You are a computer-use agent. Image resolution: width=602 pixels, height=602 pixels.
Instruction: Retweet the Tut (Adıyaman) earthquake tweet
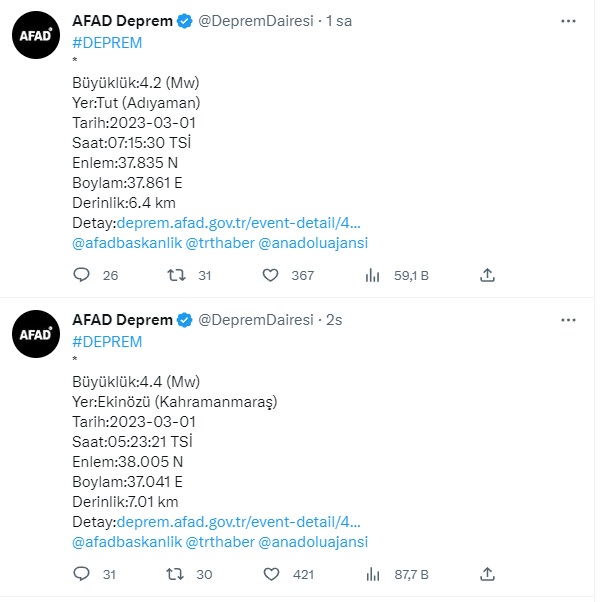pos(176,275)
